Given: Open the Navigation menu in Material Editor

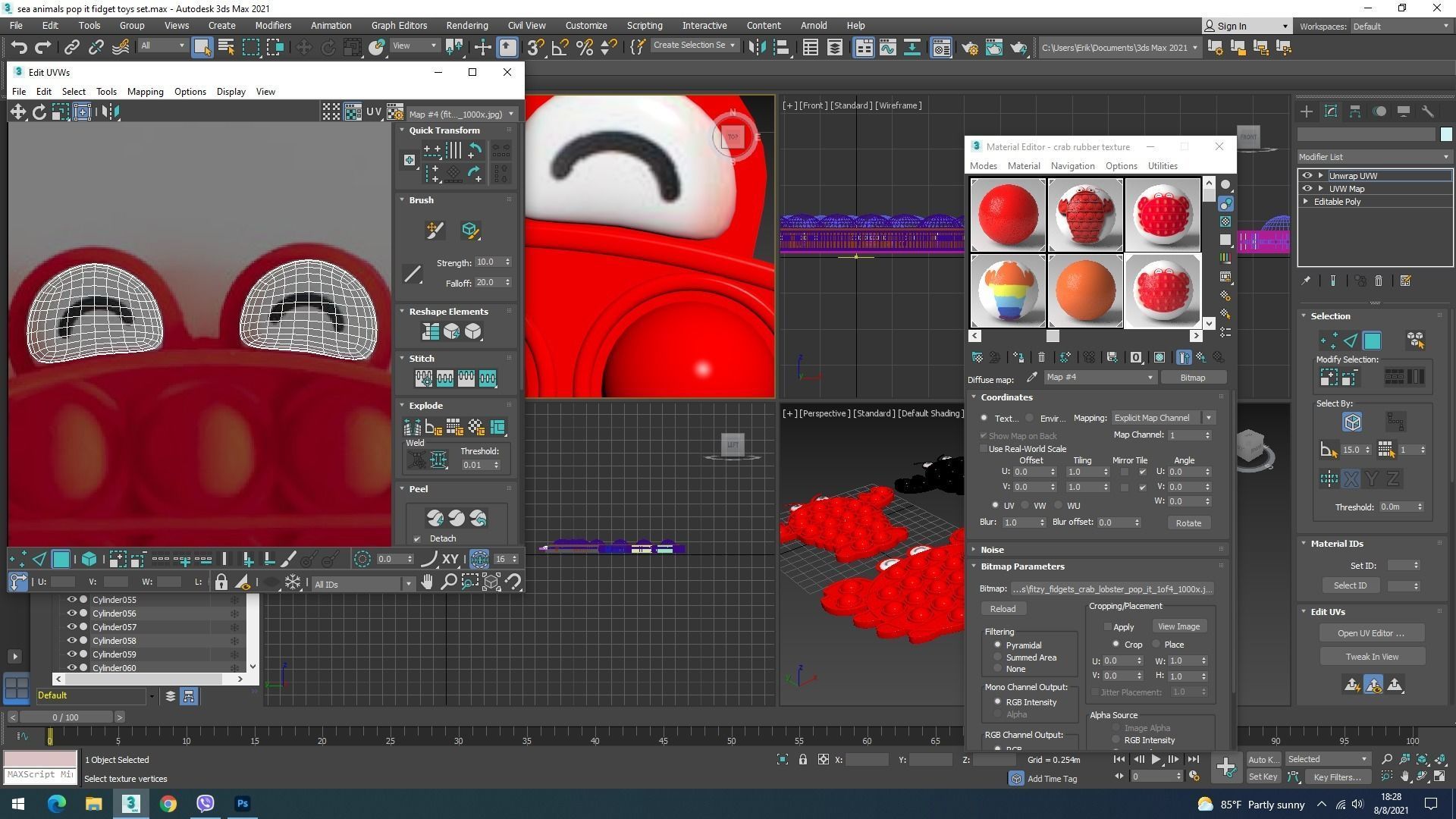Looking at the screenshot, I should tap(1072, 166).
